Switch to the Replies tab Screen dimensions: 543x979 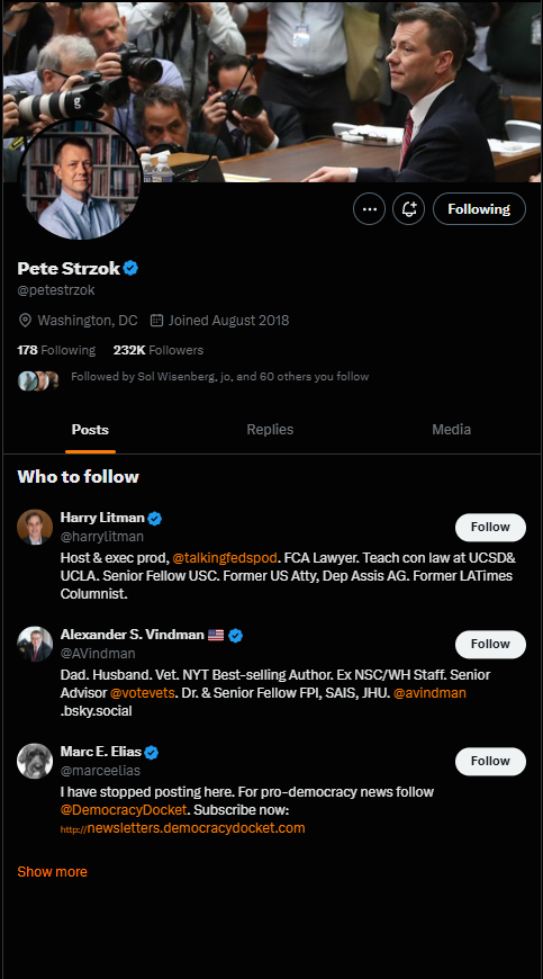tap(270, 430)
